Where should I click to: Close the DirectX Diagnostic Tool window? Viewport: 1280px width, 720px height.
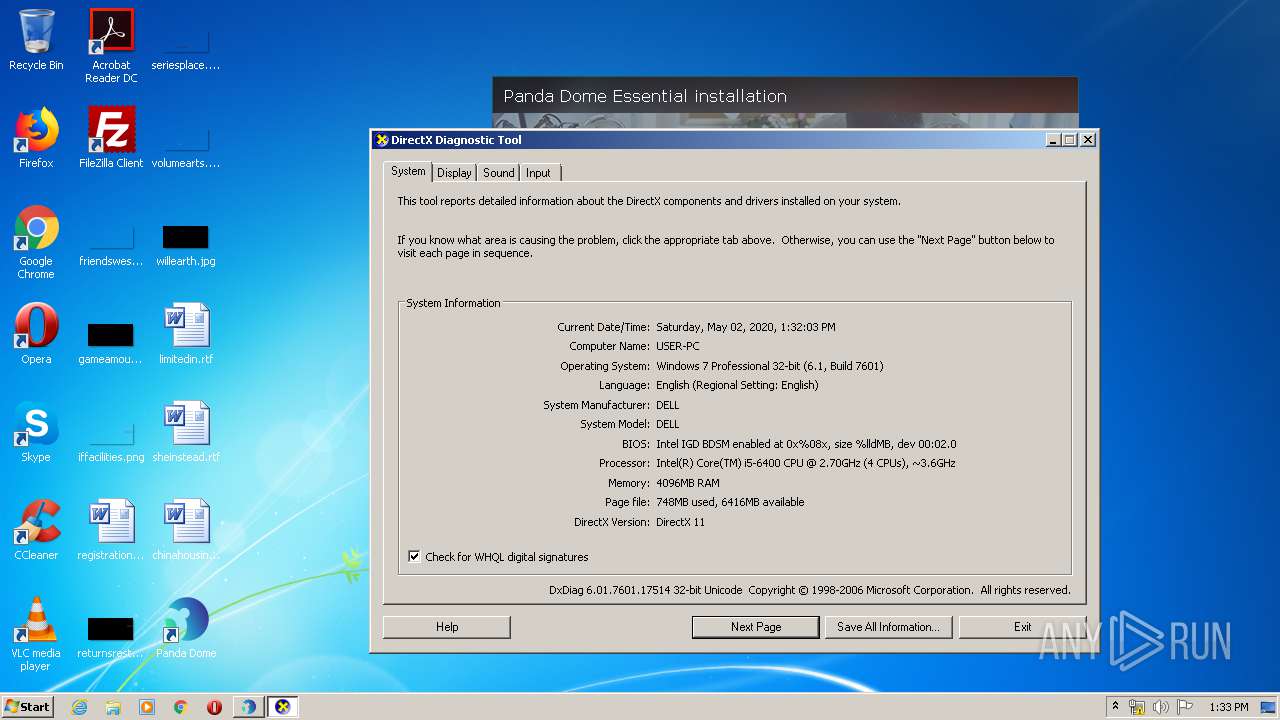(1088, 140)
